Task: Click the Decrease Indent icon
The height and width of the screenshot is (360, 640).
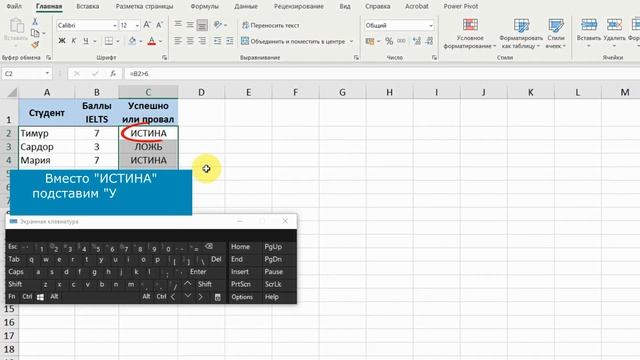Action: (x=218, y=41)
